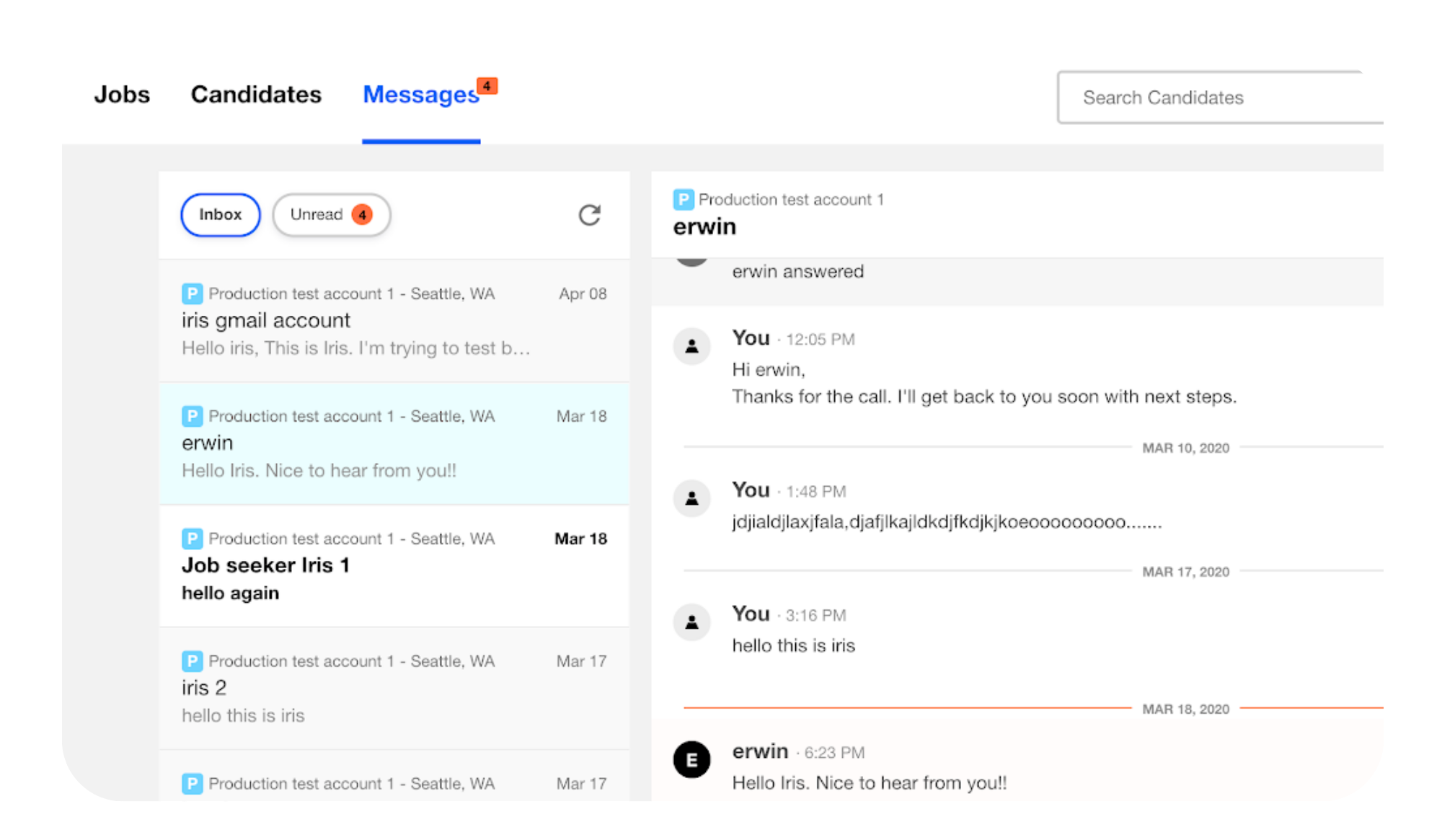Select the Inbox filter

pyautogui.click(x=220, y=215)
